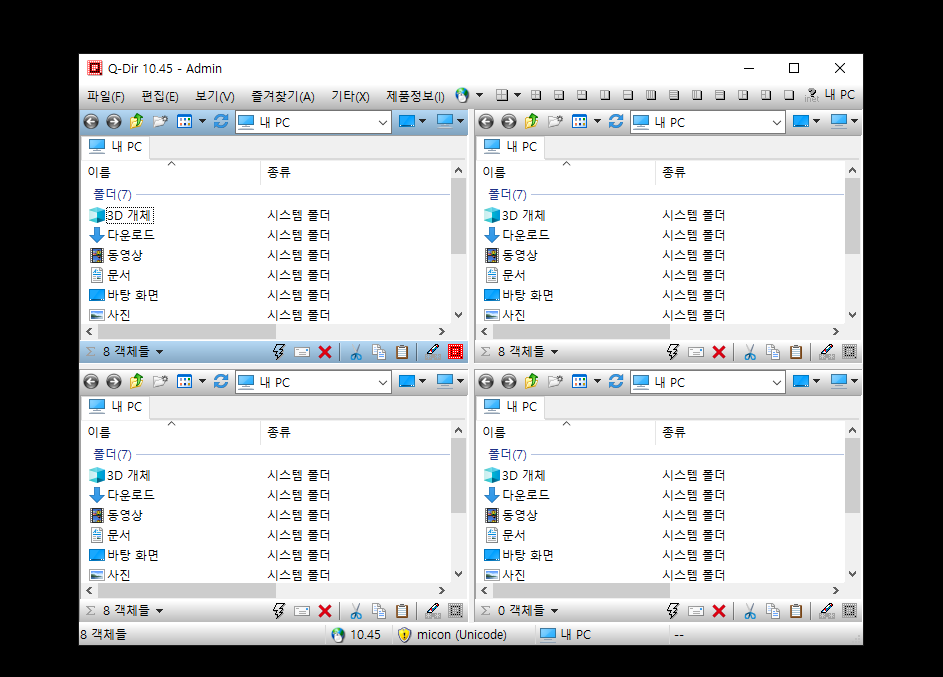Expand the bottom-left pane address combo box
Viewport: 943px width, 677px height.
point(382,382)
